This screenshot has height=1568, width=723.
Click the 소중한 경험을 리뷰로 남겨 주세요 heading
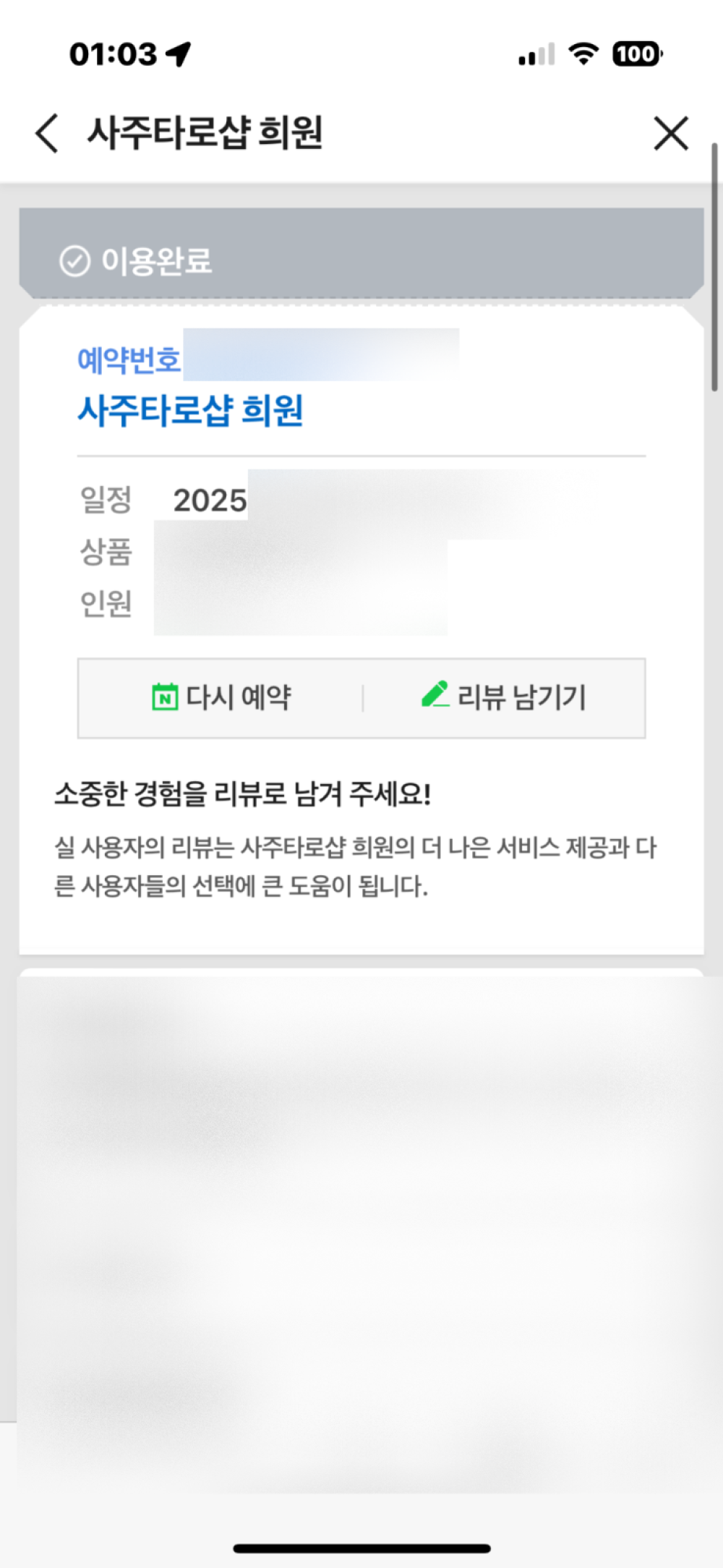(x=243, y=794)
